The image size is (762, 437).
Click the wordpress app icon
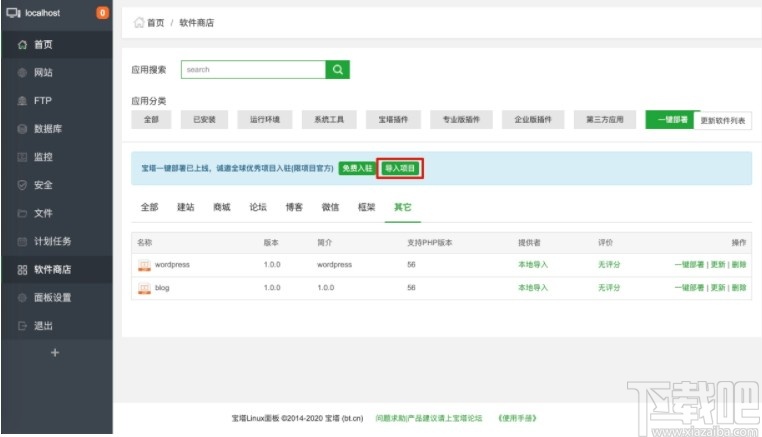coord(144,265)
